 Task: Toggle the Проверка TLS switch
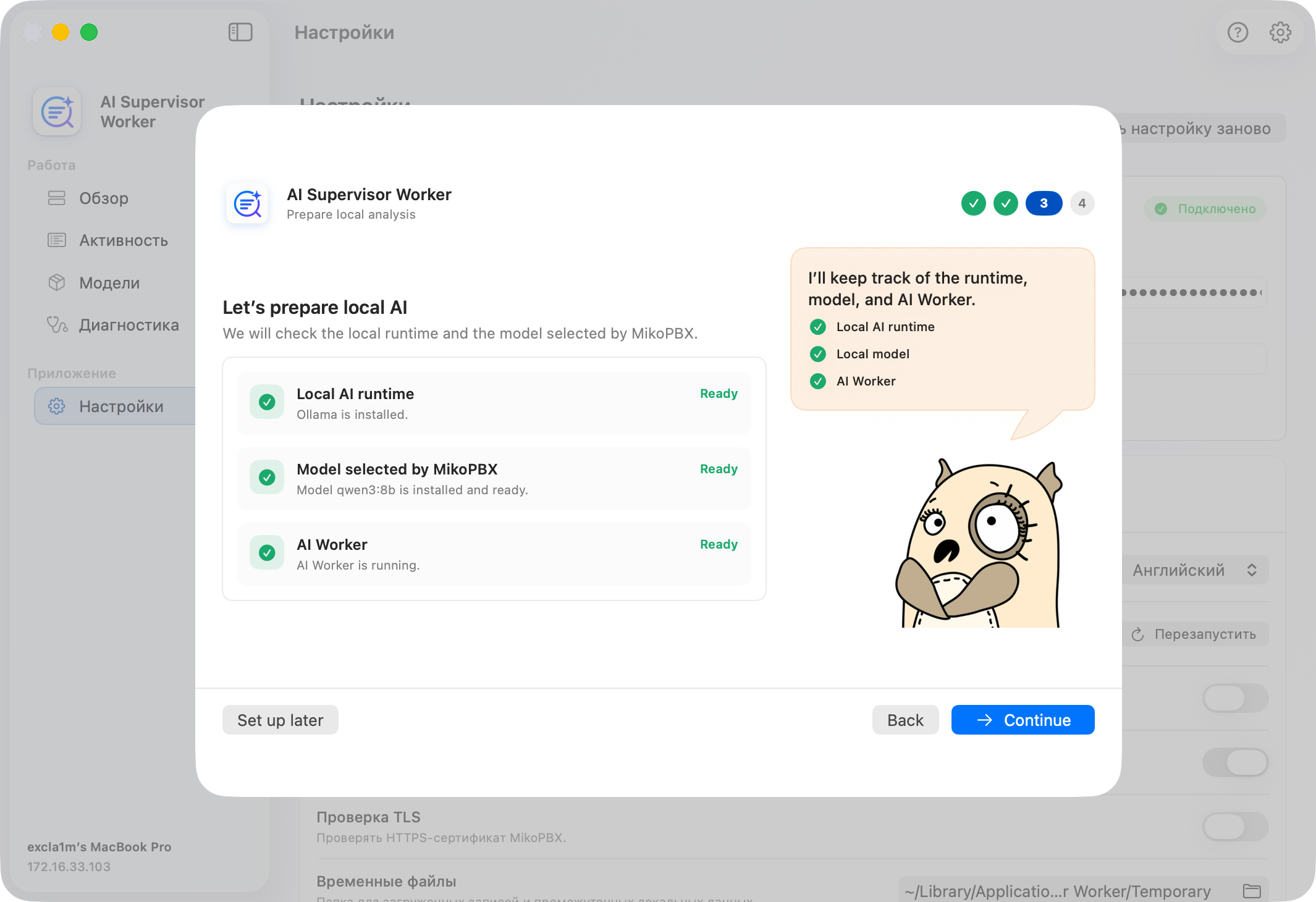pyautogui.click(x=1236, y=827)
